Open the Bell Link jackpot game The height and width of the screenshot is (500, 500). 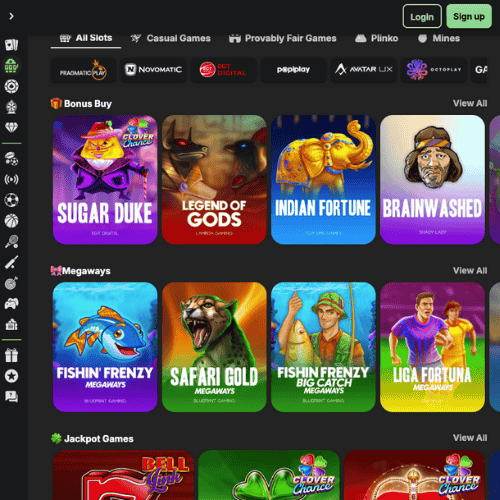pos(123,475)
